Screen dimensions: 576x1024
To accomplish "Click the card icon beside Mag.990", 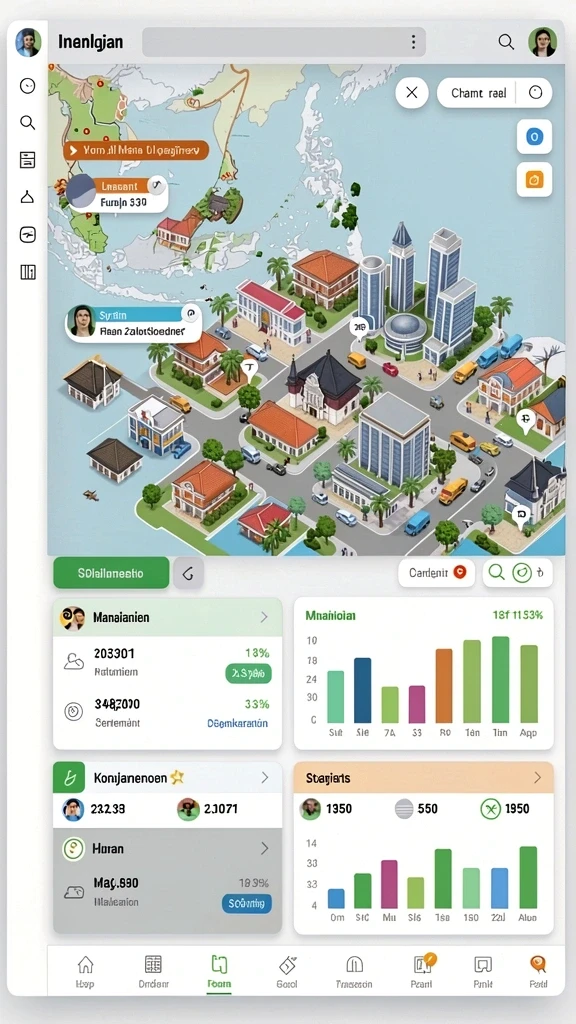I will 73,892.
